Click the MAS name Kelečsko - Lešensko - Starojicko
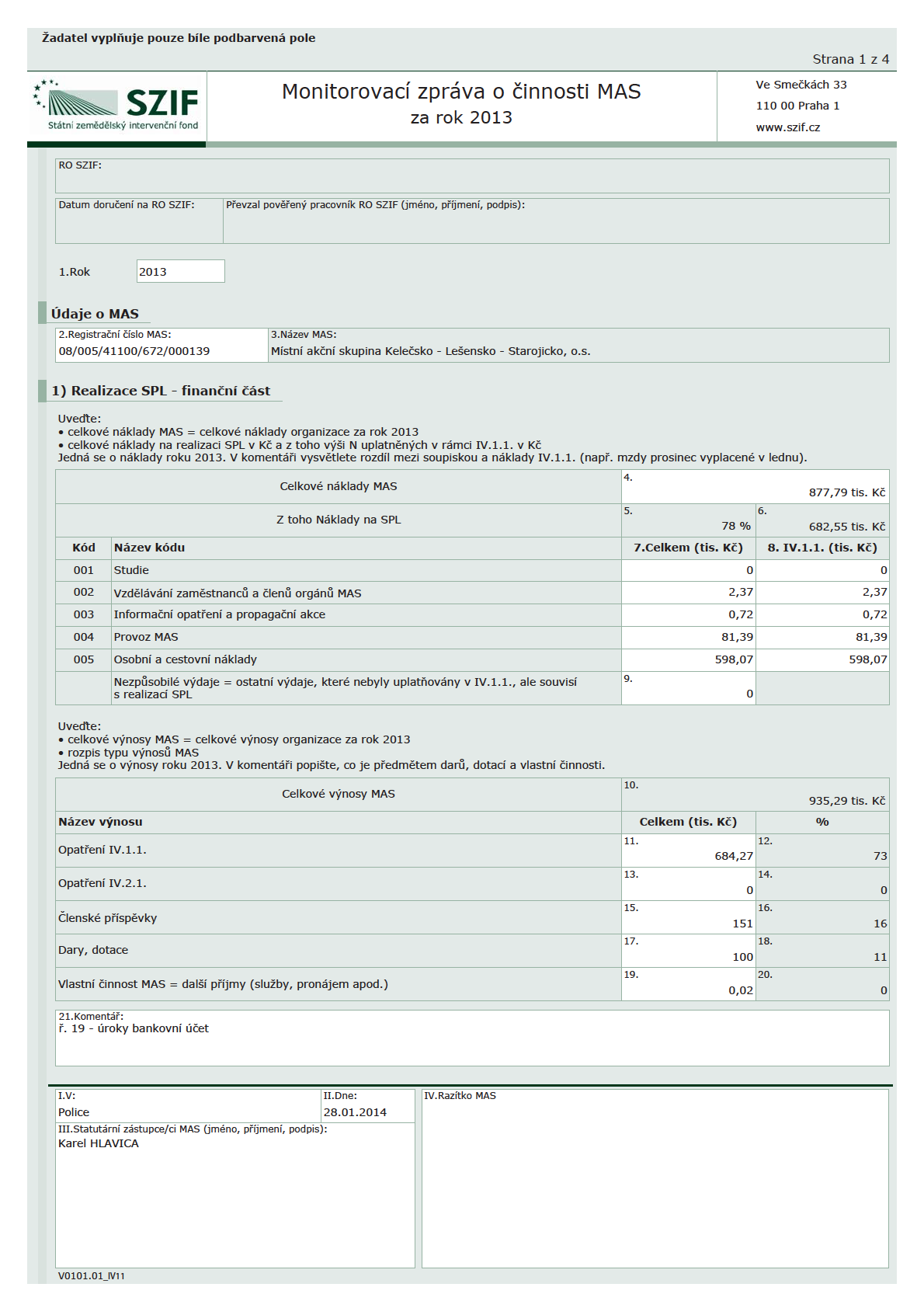 pyautogui.click(x=431, y=351)
